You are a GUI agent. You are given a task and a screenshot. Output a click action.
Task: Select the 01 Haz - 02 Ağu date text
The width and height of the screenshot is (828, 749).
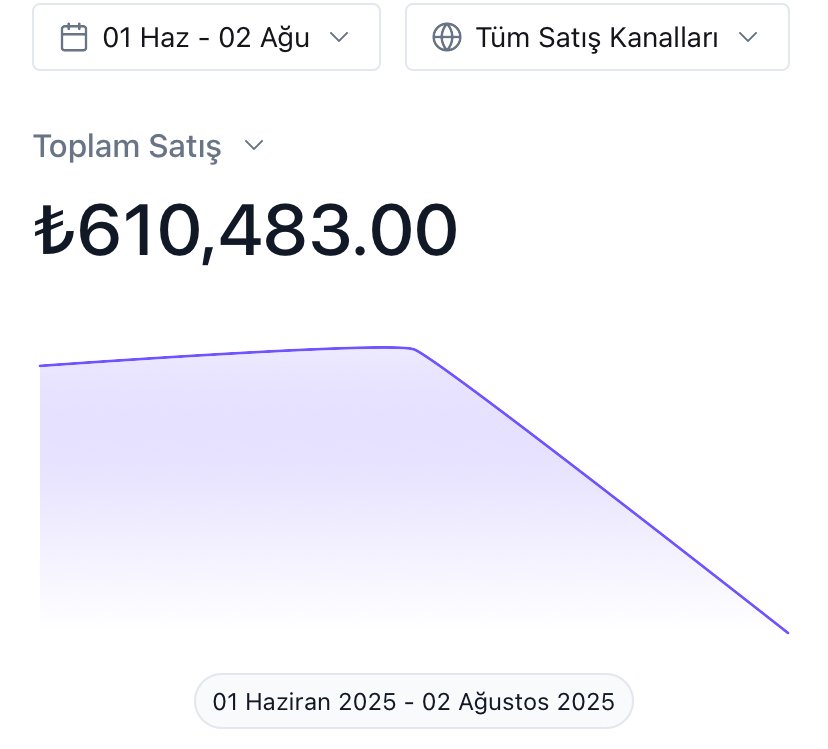coord(205,37)
